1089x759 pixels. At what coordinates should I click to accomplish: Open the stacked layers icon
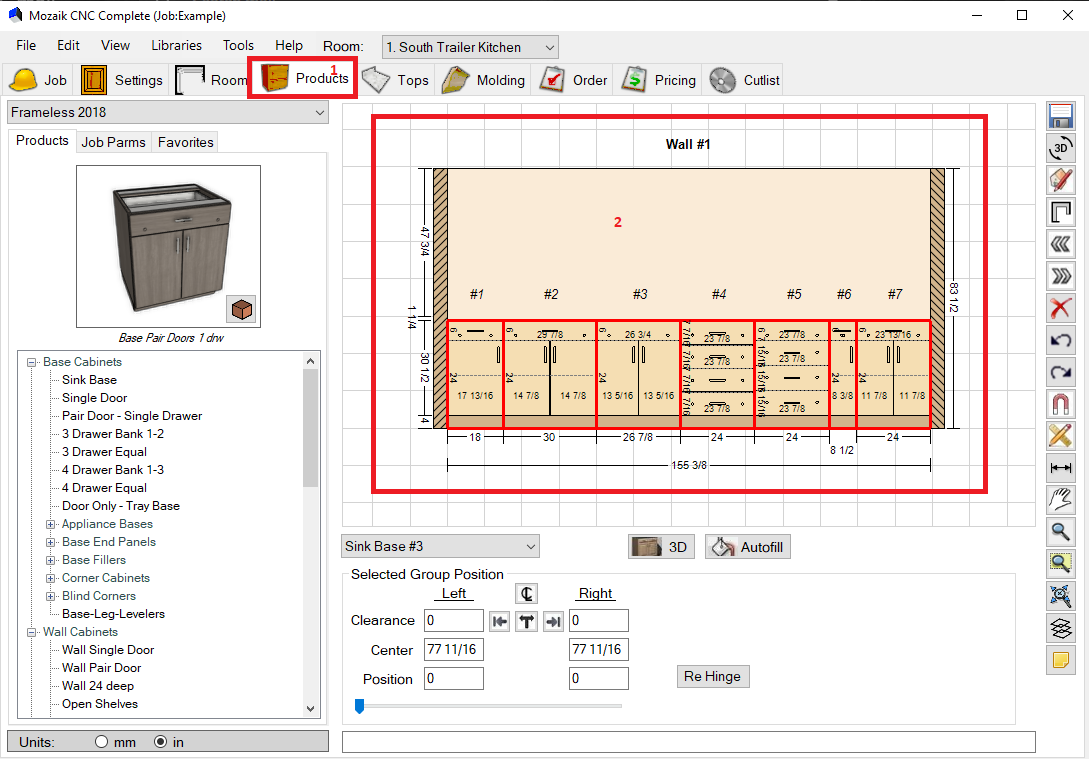tap(1061, 628)
